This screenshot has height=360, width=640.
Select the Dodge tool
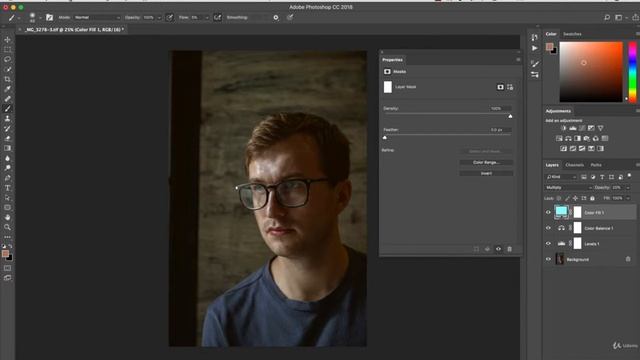[x=7, y=168]
